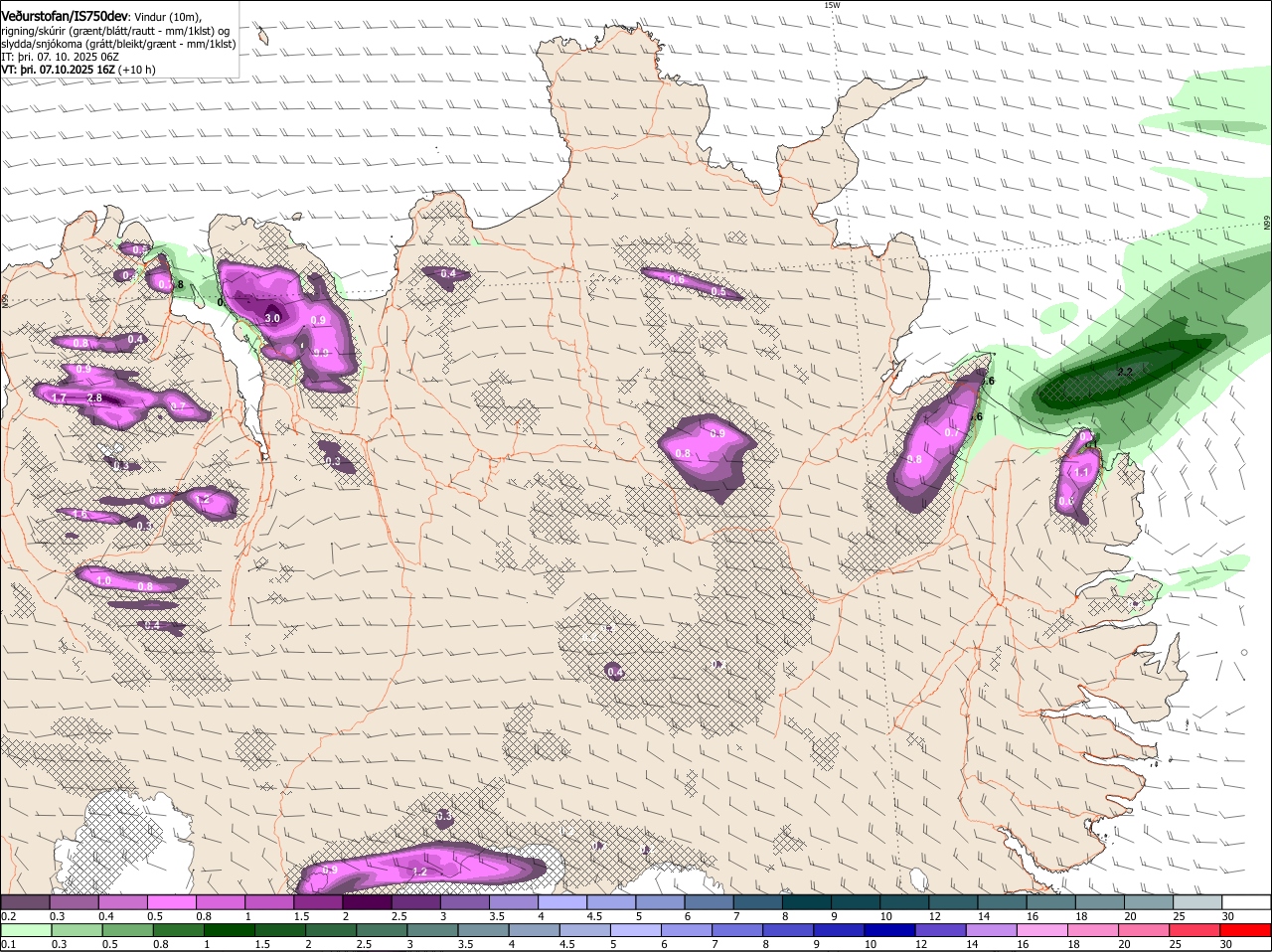The width and height of the screenshot is (1272, 952).
Task: Select the lower legend dark green swatch between 1 and 1.5
Action: click(230, 930)
